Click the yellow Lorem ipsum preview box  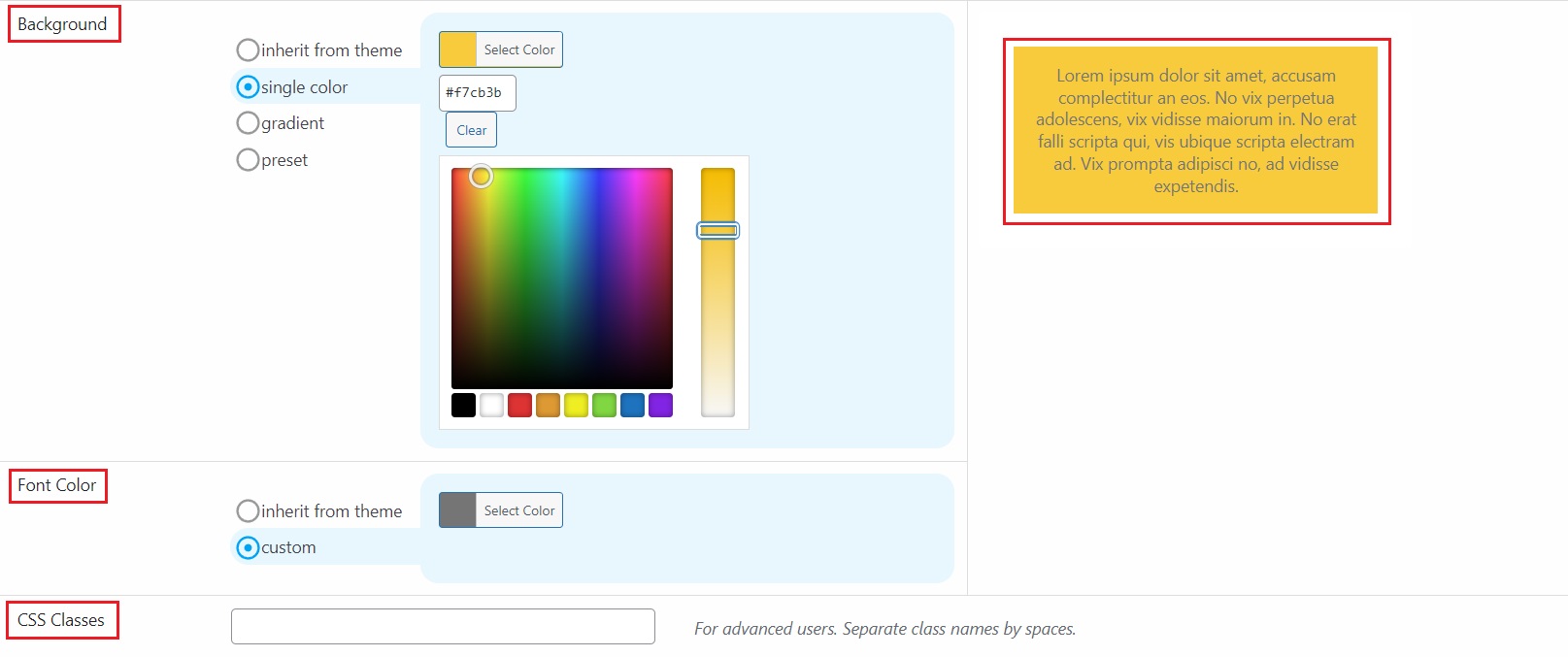click(x=1195, y=130)
